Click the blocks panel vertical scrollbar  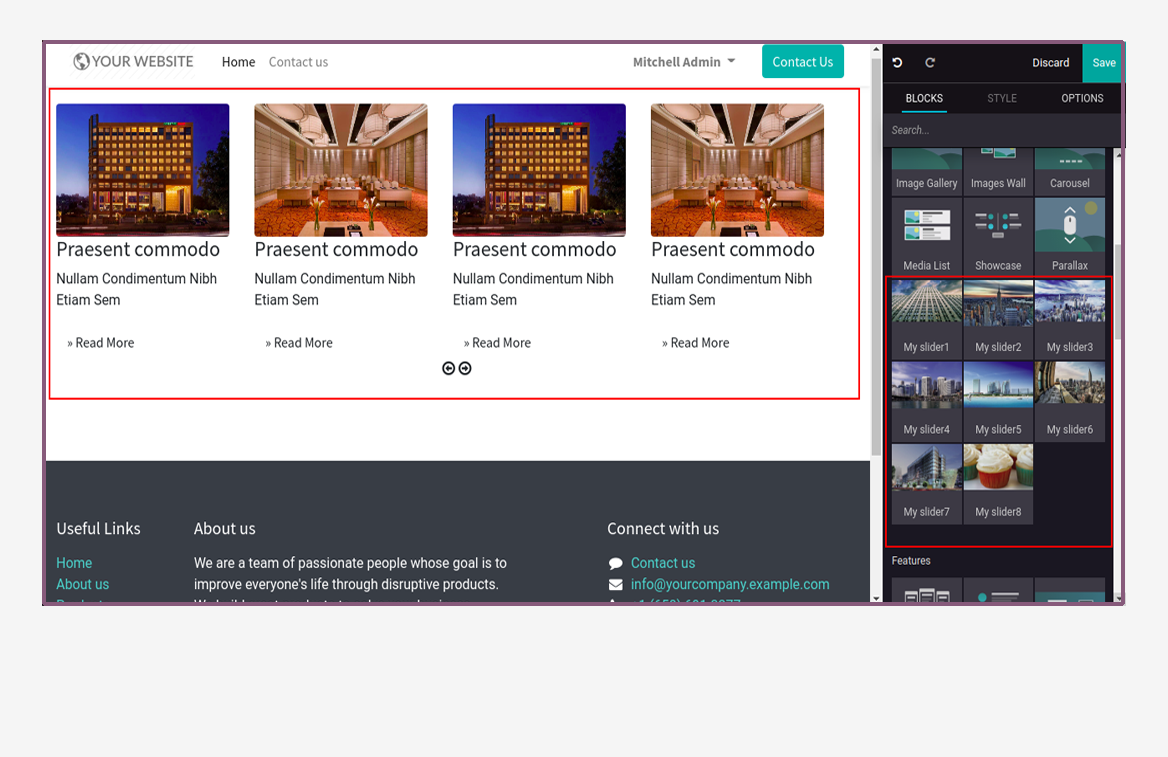coord(1117,291)
